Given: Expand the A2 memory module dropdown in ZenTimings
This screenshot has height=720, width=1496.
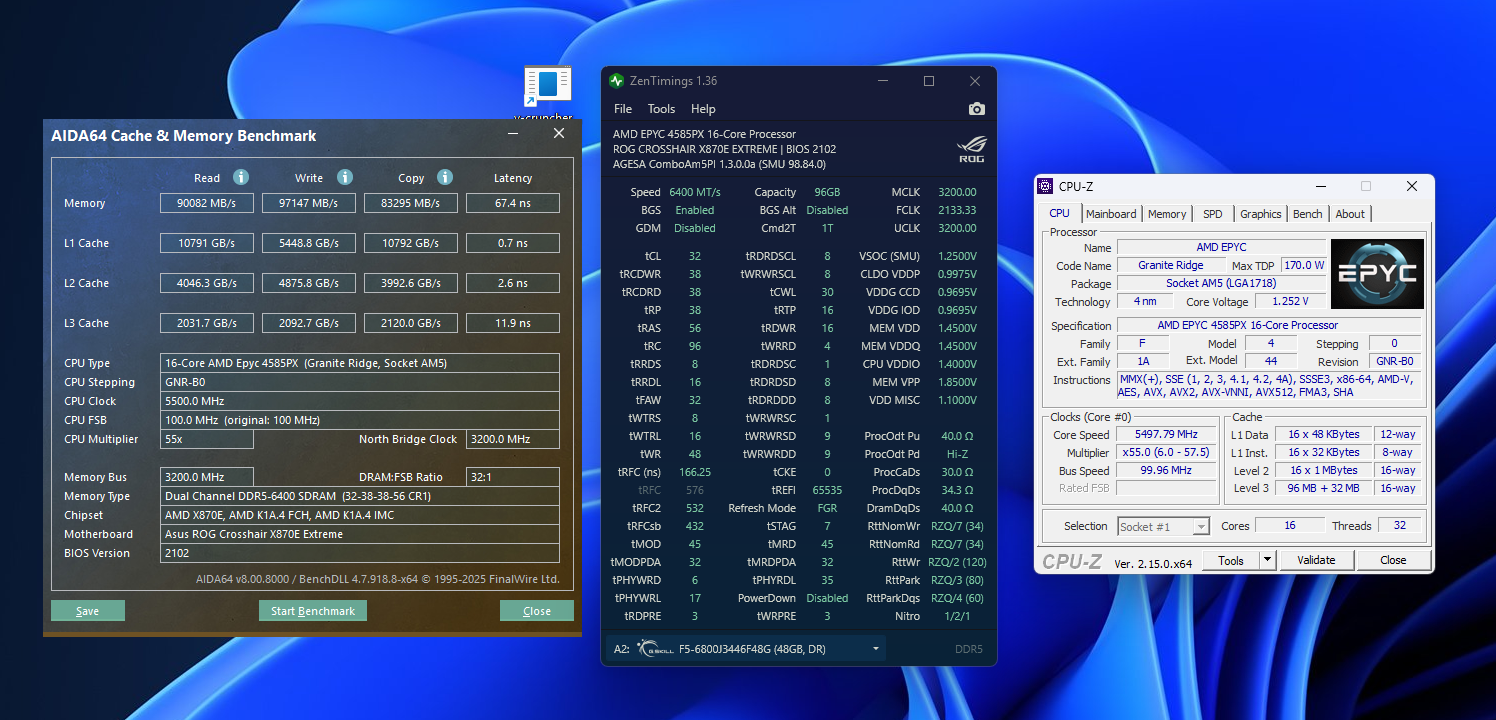Looking at the screenshot, I should tap(877, 649).
